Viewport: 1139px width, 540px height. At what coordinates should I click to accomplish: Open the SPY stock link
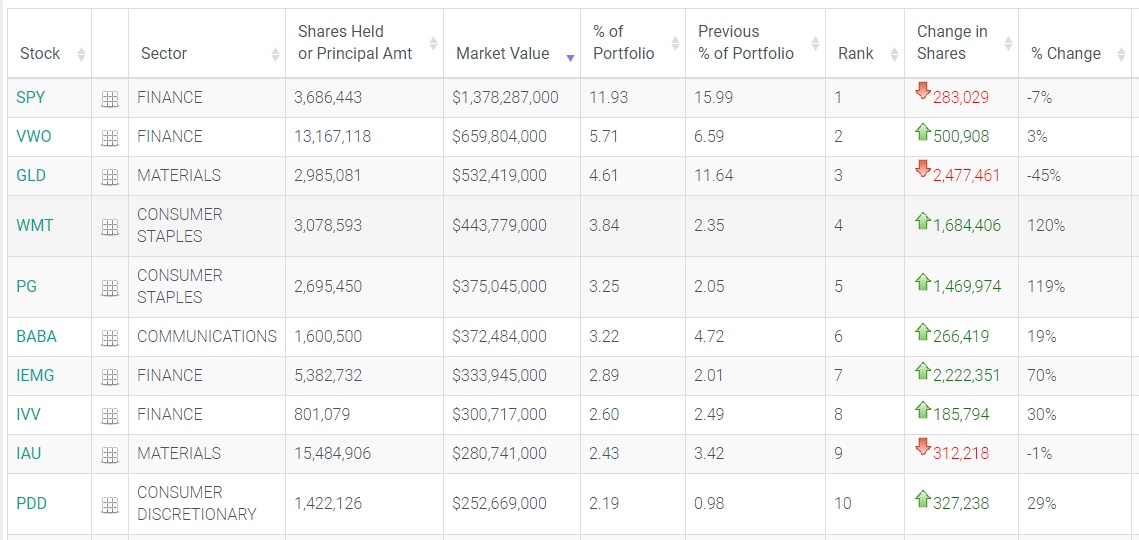point(31,97)
